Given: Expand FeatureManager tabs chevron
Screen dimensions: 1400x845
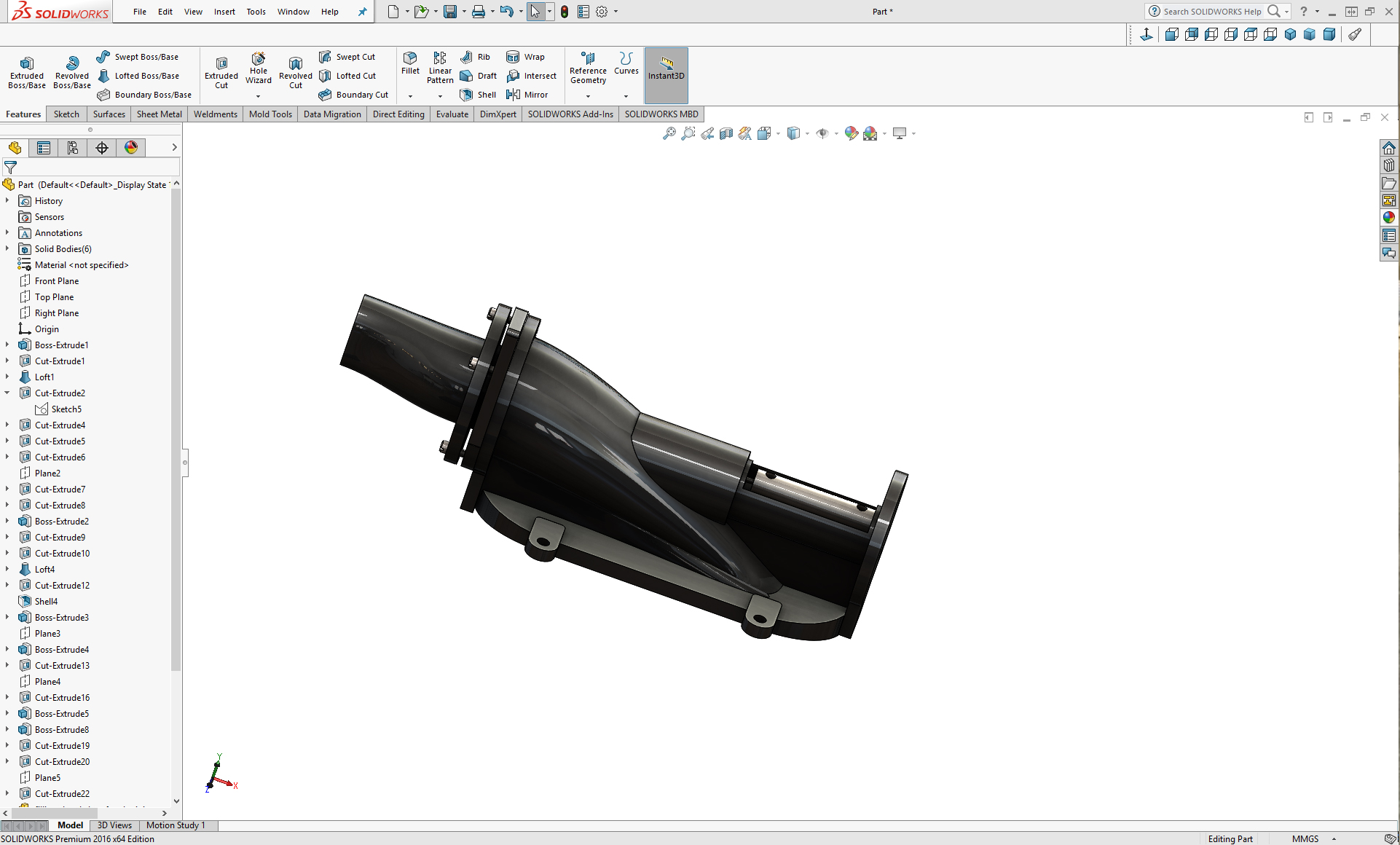Looking at the screenshot, I should (174, 147).
